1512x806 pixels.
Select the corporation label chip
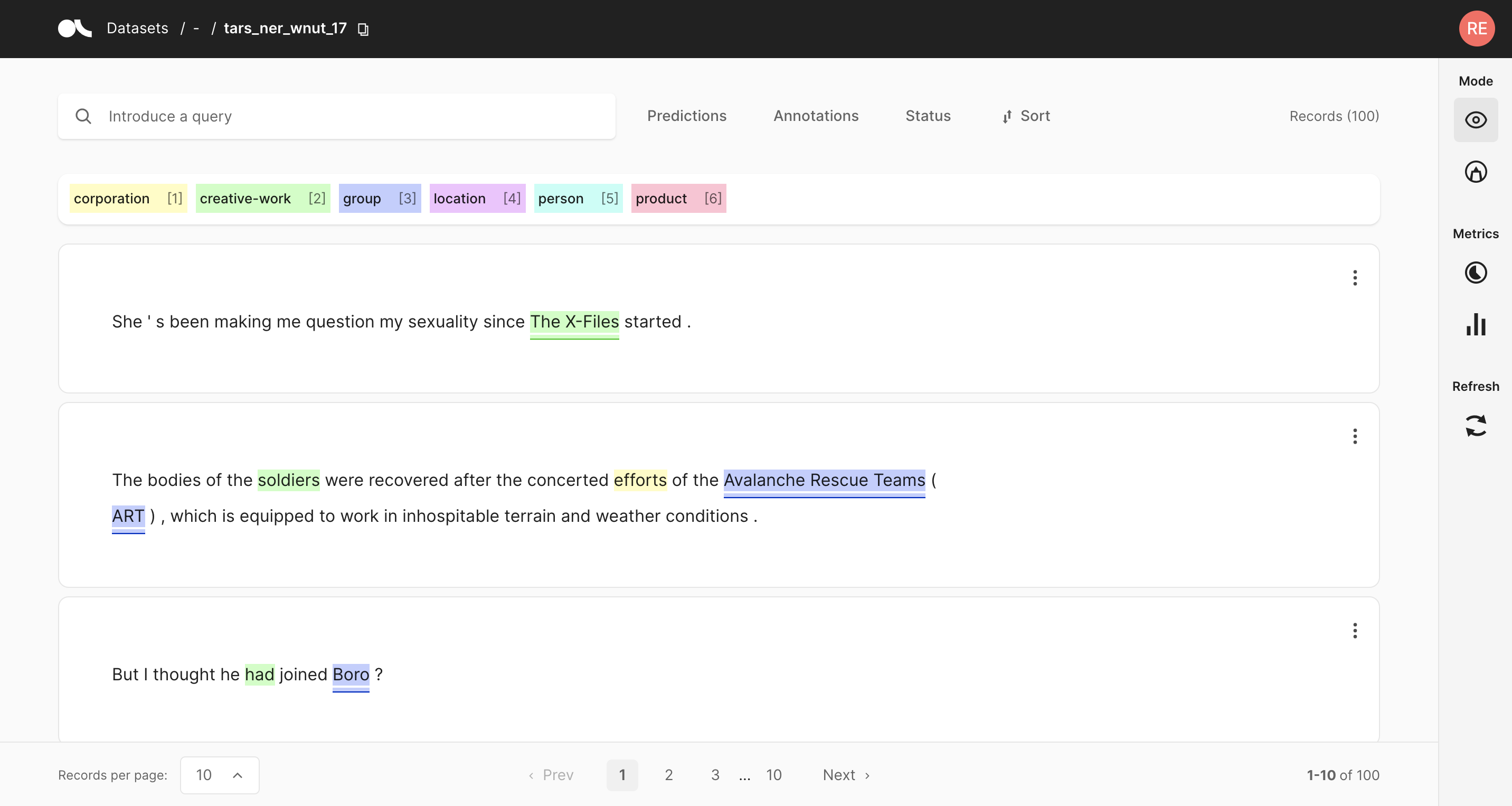pos(128,199)
